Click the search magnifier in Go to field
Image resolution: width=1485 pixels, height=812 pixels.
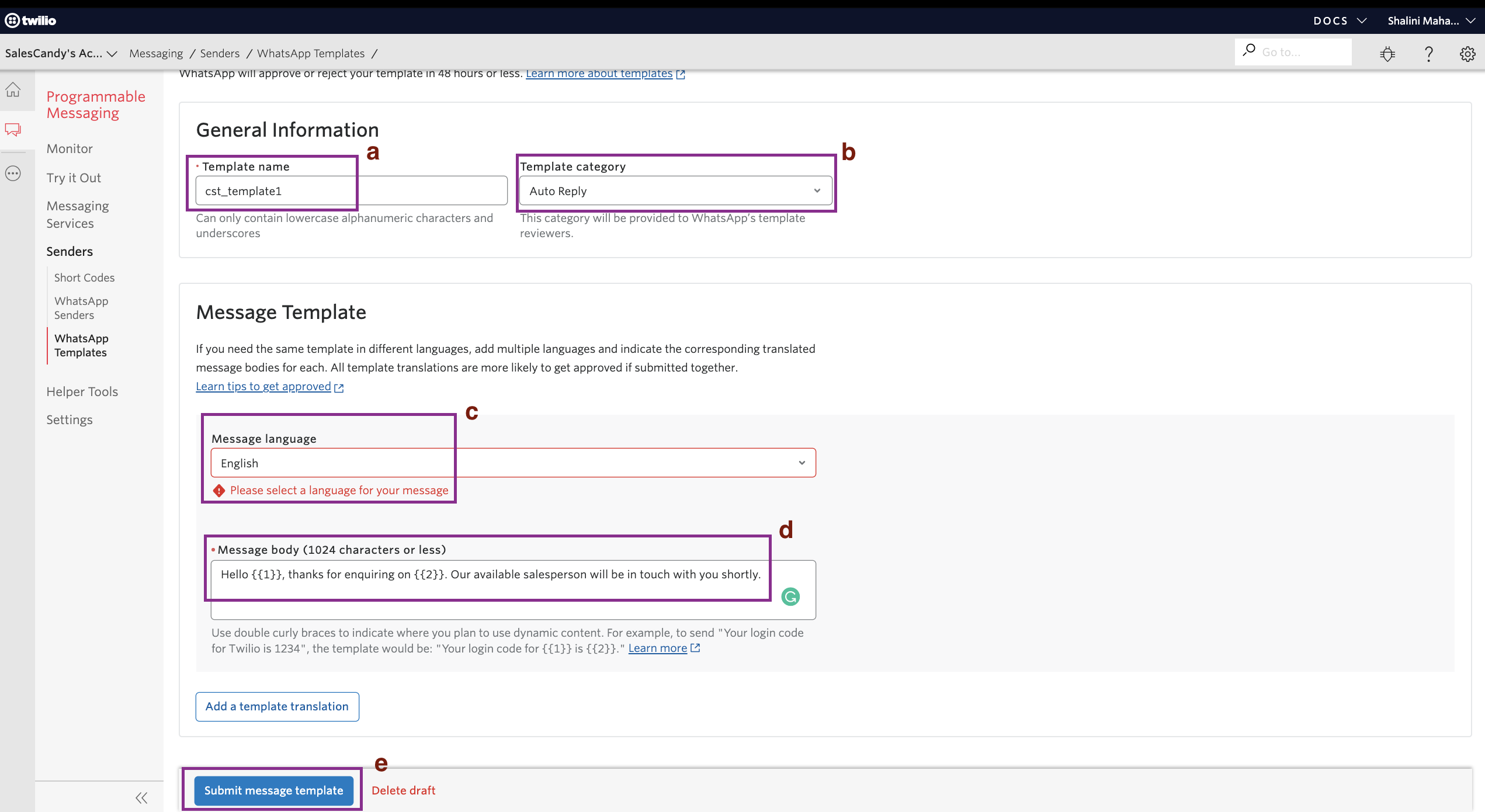1250,51
